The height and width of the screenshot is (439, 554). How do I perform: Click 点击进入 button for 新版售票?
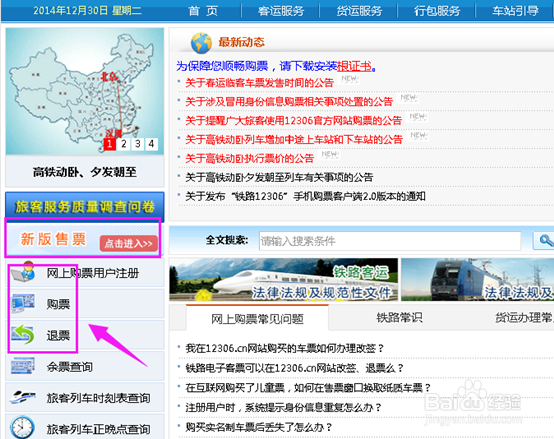coord(129,243)
